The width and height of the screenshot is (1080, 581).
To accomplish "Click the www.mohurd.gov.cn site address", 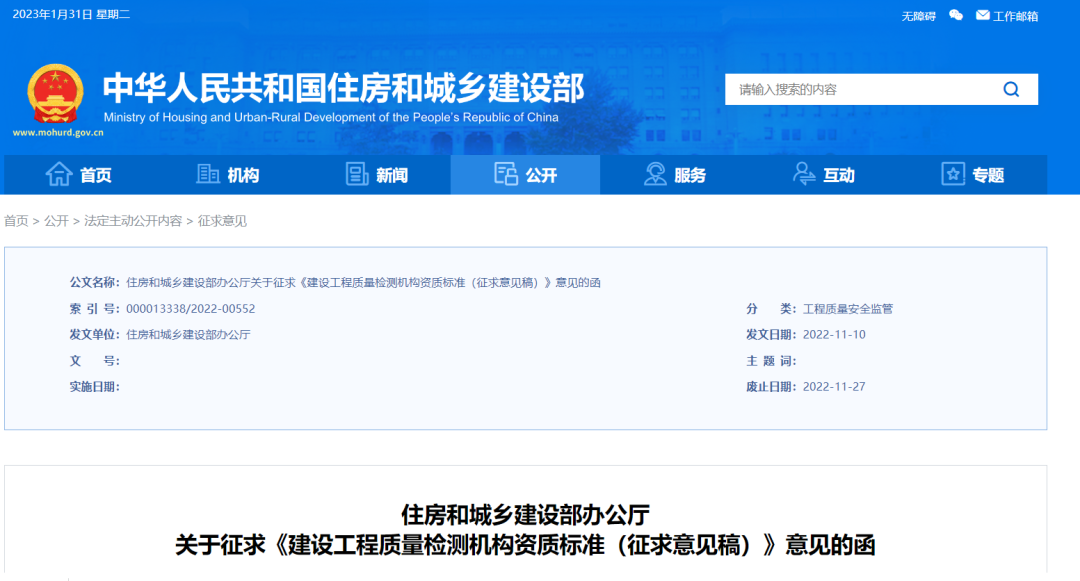I will [x=58, y=132].
